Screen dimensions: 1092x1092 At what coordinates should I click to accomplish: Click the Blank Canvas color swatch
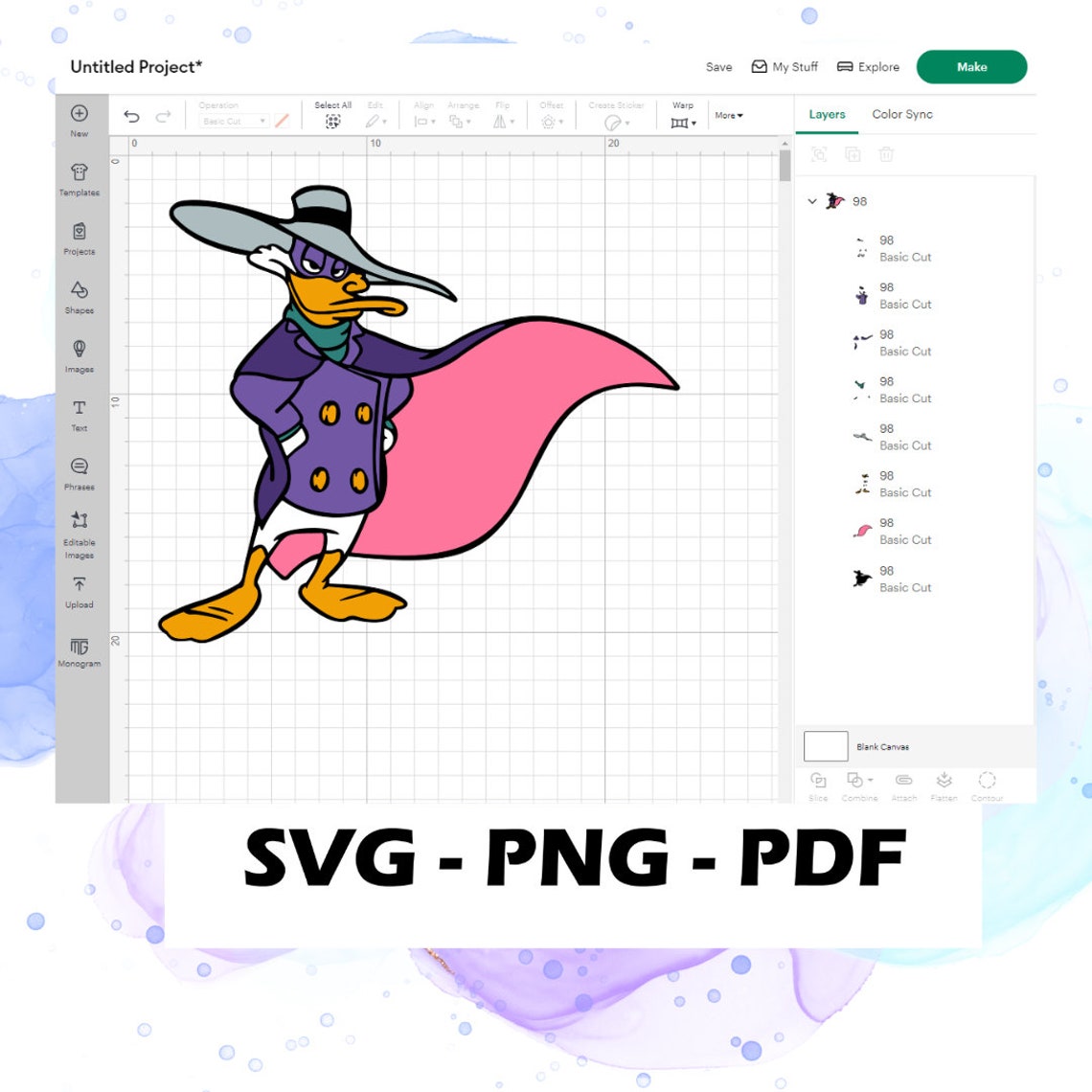tap(826, 746)
